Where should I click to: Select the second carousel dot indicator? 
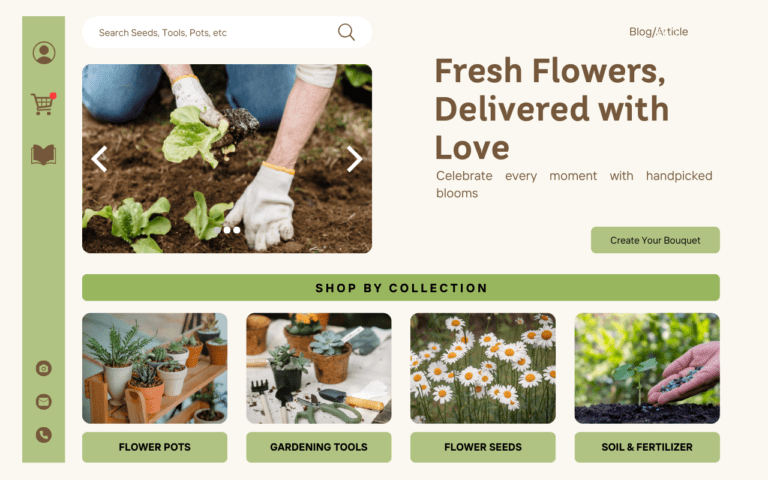tap(227, 230)
